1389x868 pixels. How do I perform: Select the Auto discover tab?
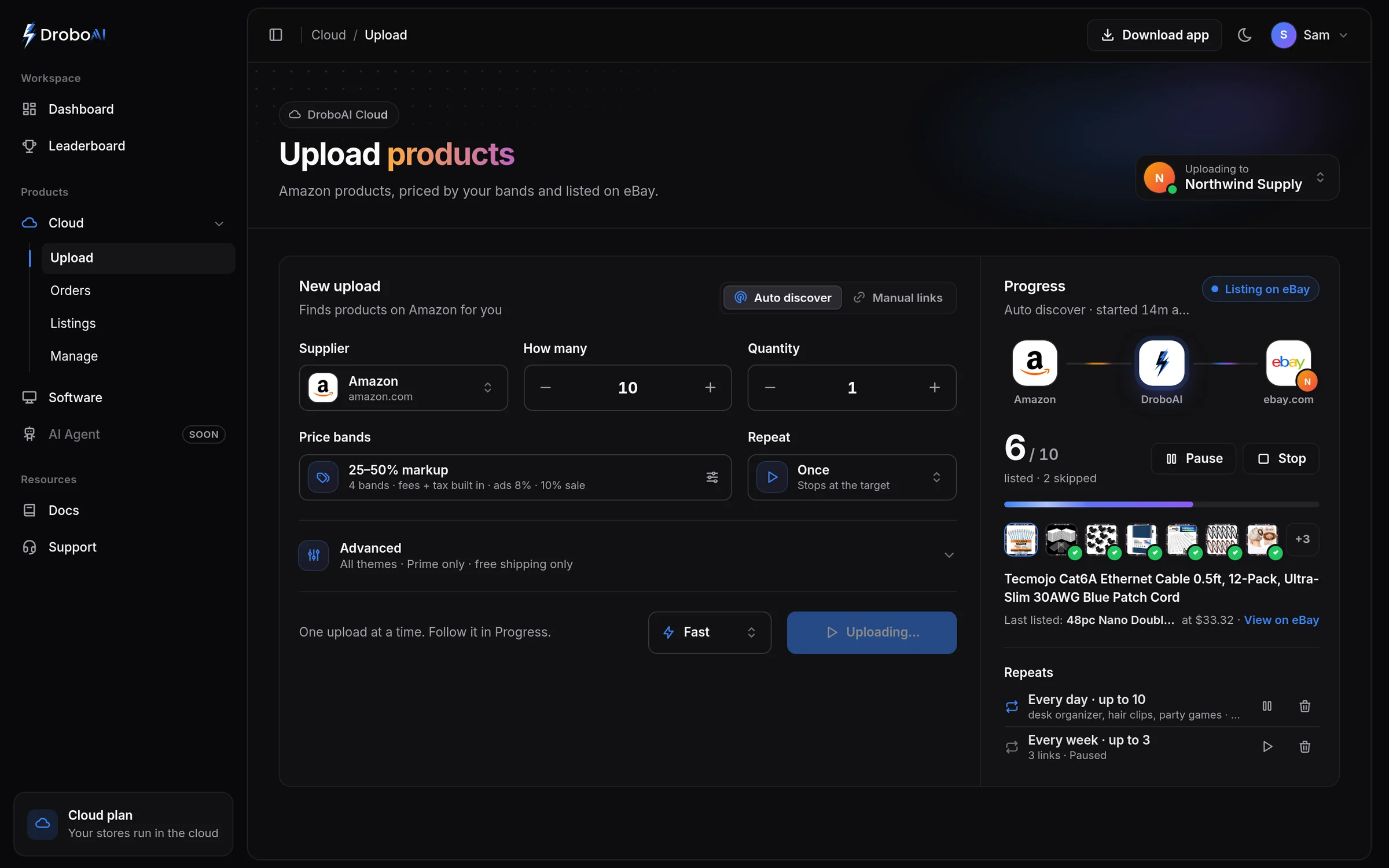(782, 297)
